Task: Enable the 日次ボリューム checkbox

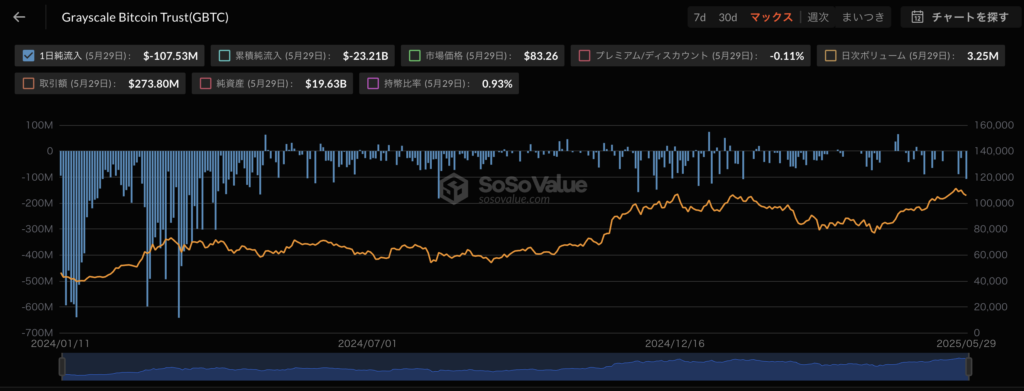Action: coord(831,56)
